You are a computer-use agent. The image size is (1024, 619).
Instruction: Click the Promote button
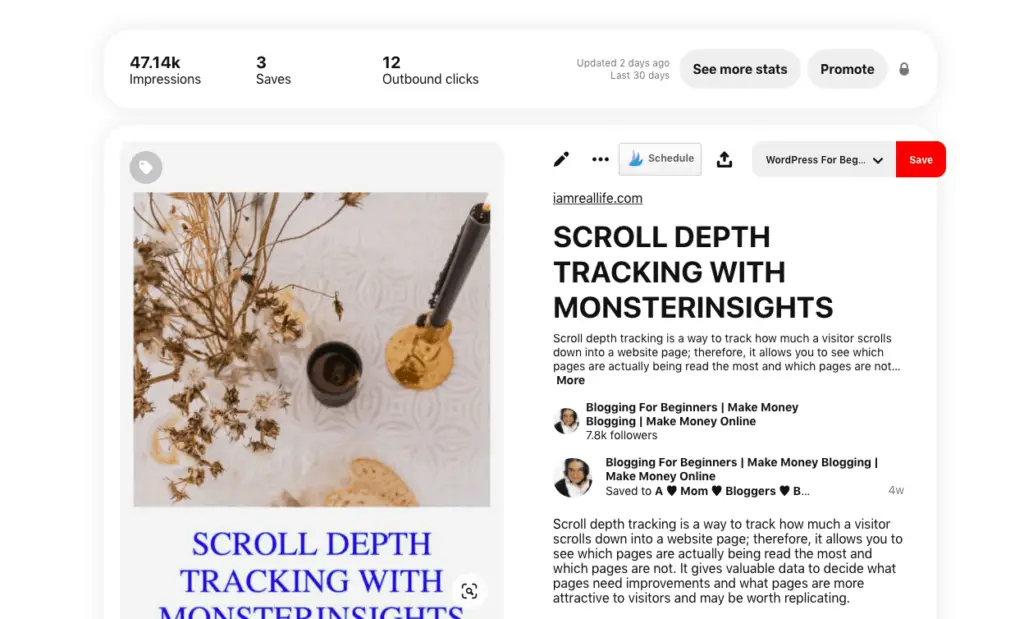(847, 69)
